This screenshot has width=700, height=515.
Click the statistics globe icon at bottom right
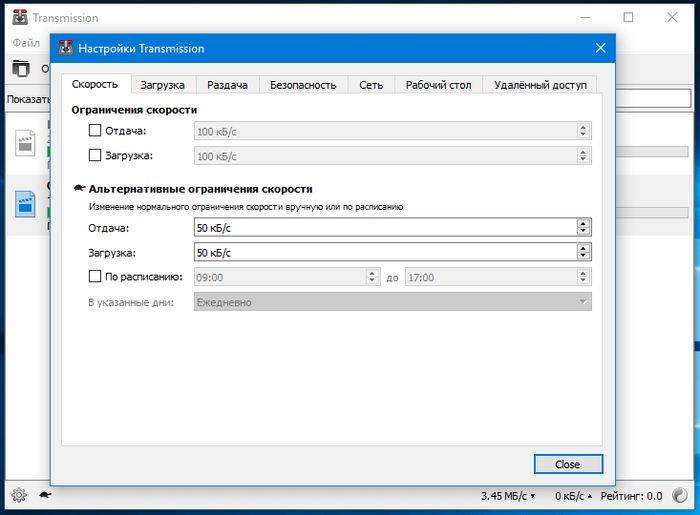pyautogui.click(x=681, y=495)
